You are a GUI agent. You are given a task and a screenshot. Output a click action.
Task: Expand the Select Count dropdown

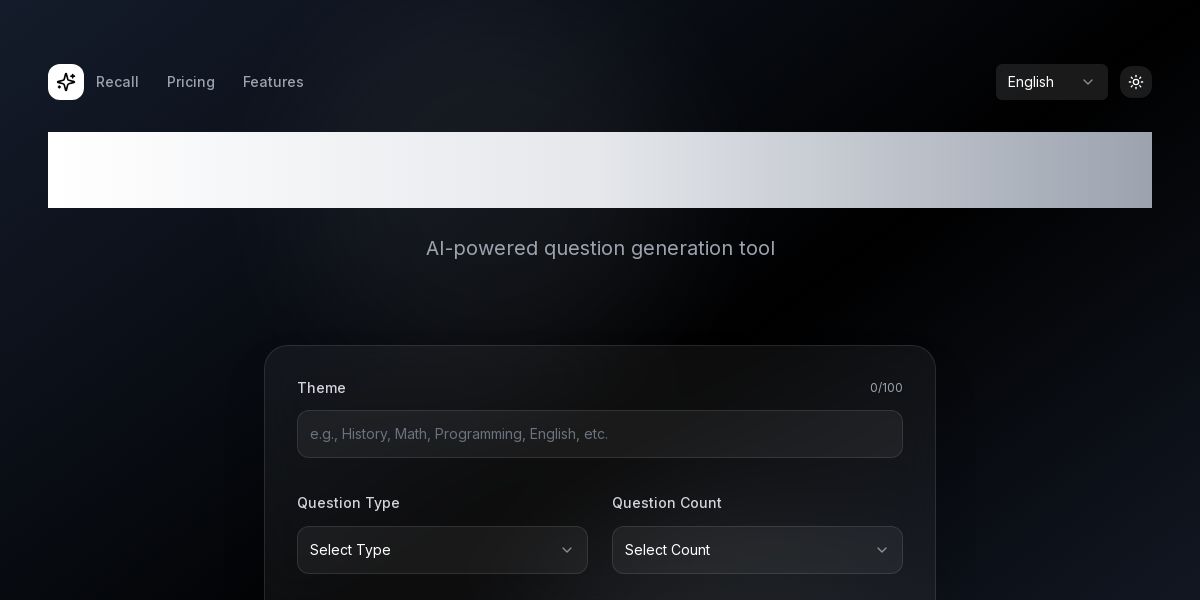757,550
